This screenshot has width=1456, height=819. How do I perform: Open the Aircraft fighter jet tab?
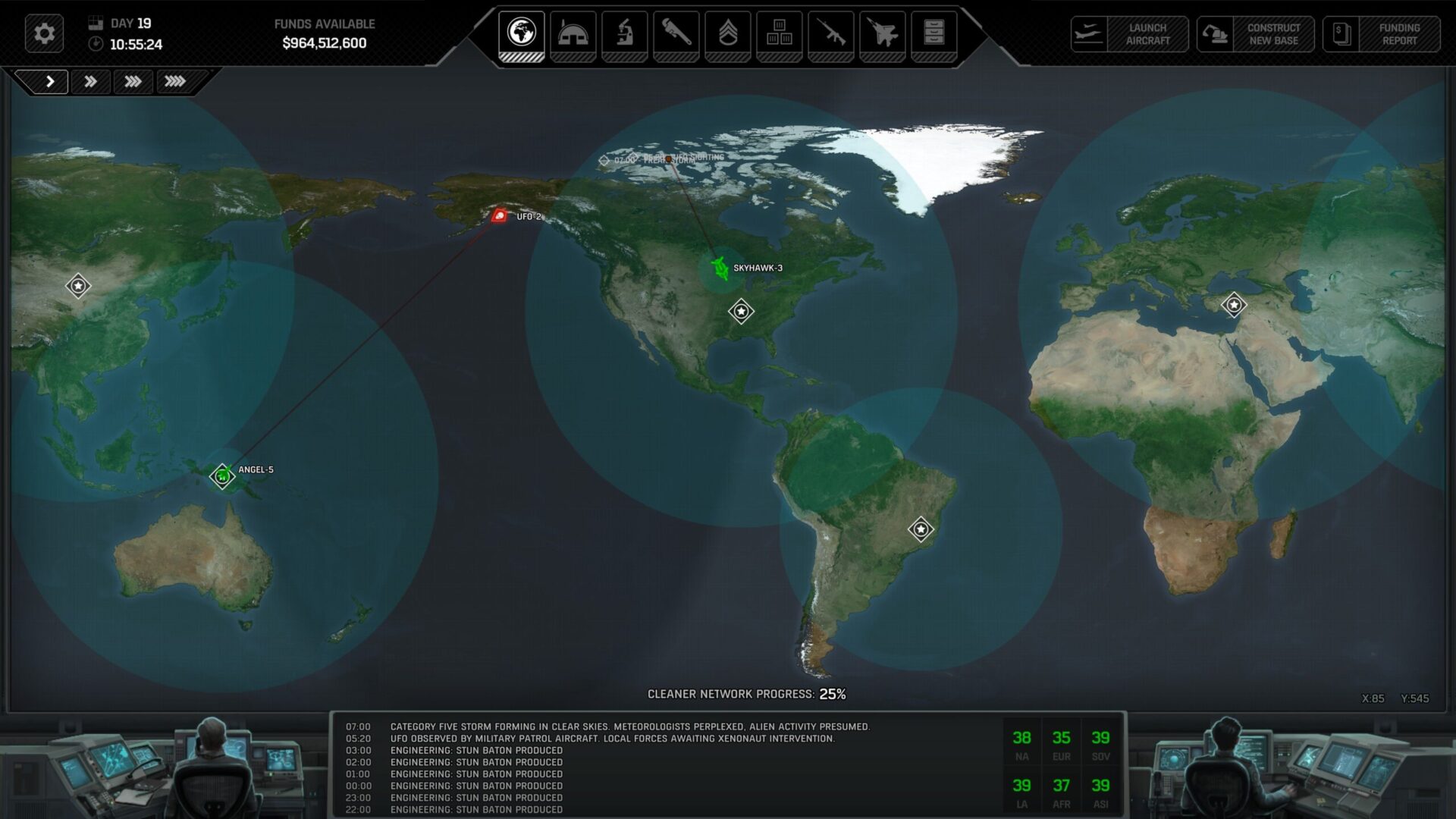coord(883,36)
